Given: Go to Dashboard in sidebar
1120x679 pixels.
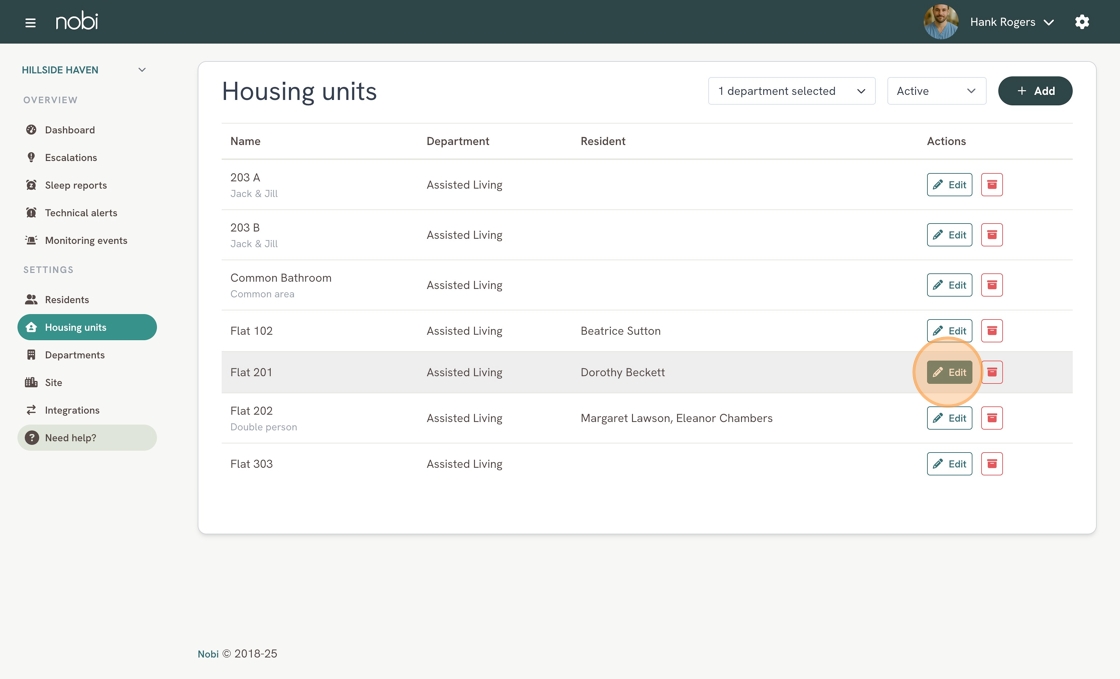Looking at the screenshot, I should pos(69,130).
